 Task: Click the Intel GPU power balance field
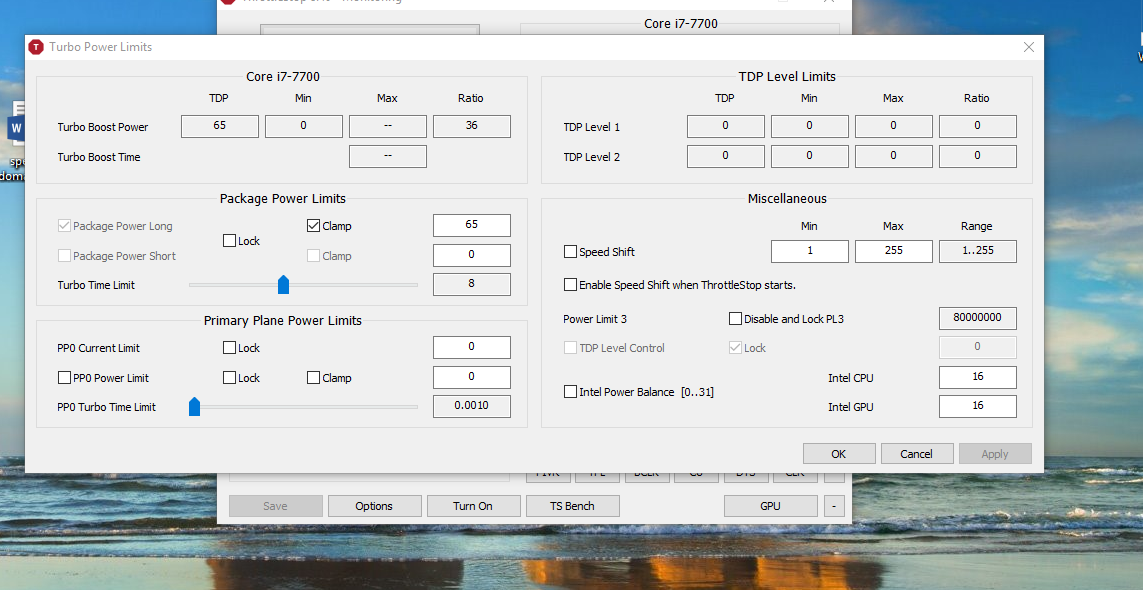(978, 406)
